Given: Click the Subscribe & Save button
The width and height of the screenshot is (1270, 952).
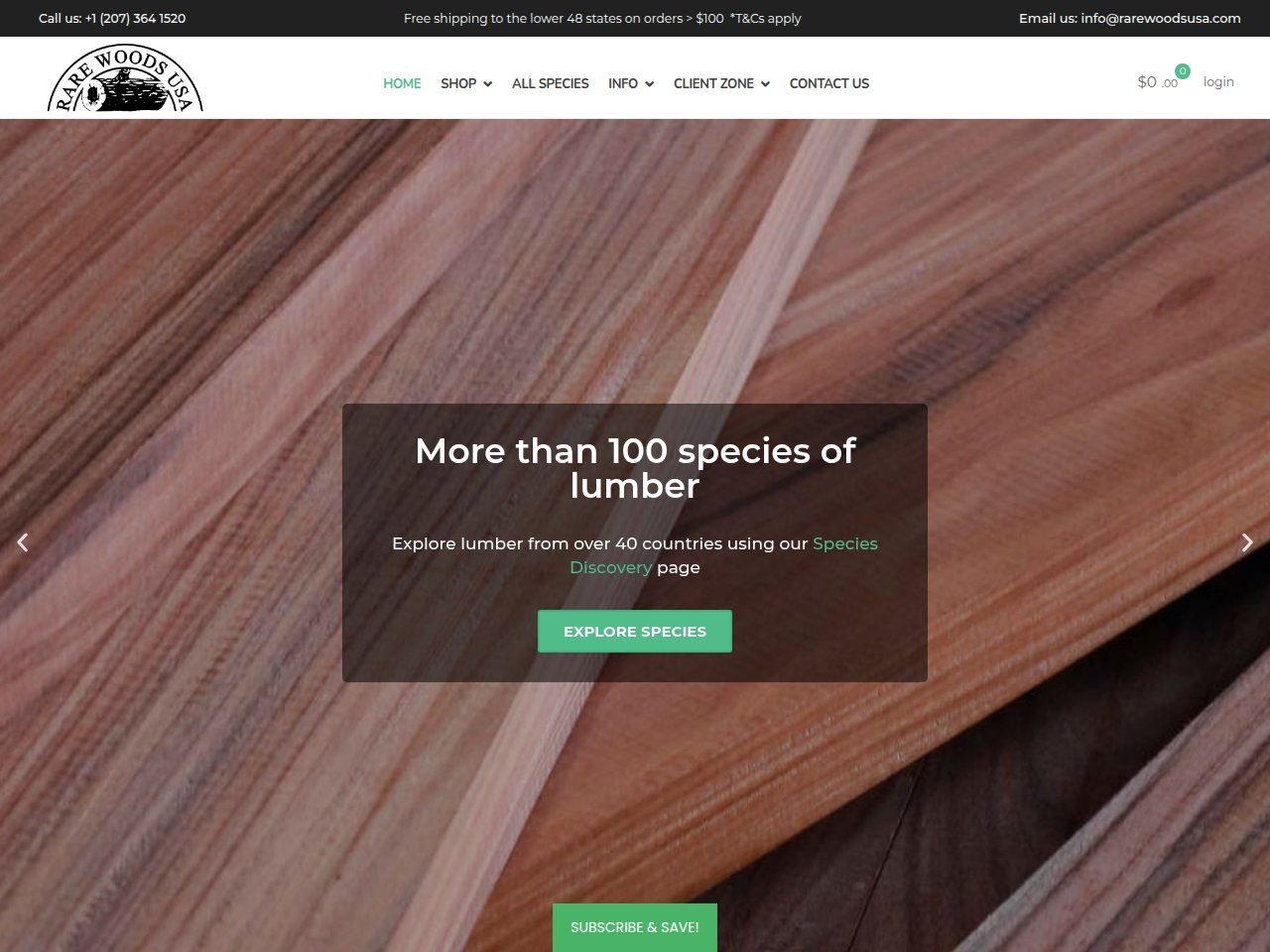Looking at the screenshot, I should tap(635, 927).
